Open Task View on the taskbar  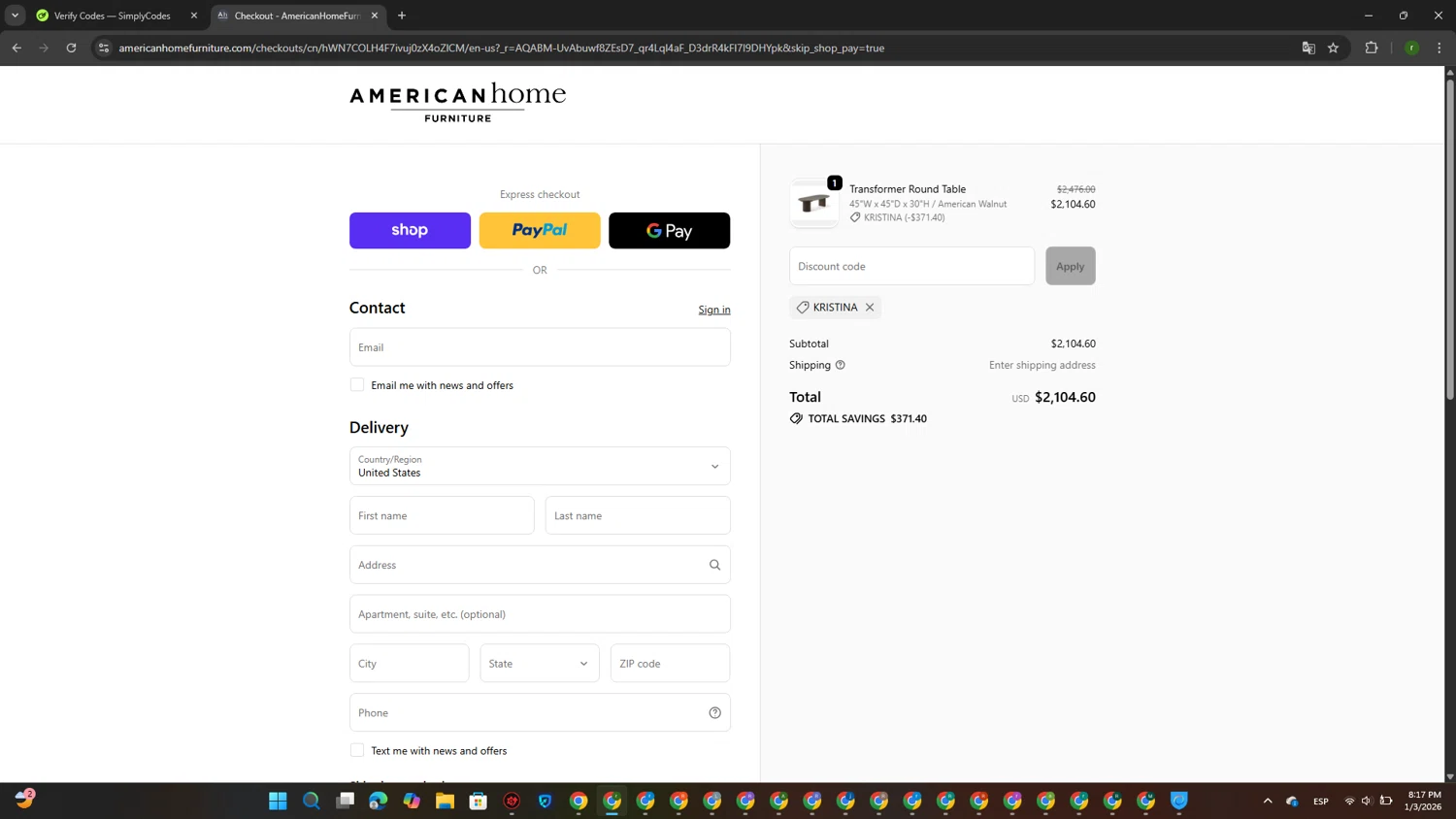pyautogui.click(x=345, y=801)
